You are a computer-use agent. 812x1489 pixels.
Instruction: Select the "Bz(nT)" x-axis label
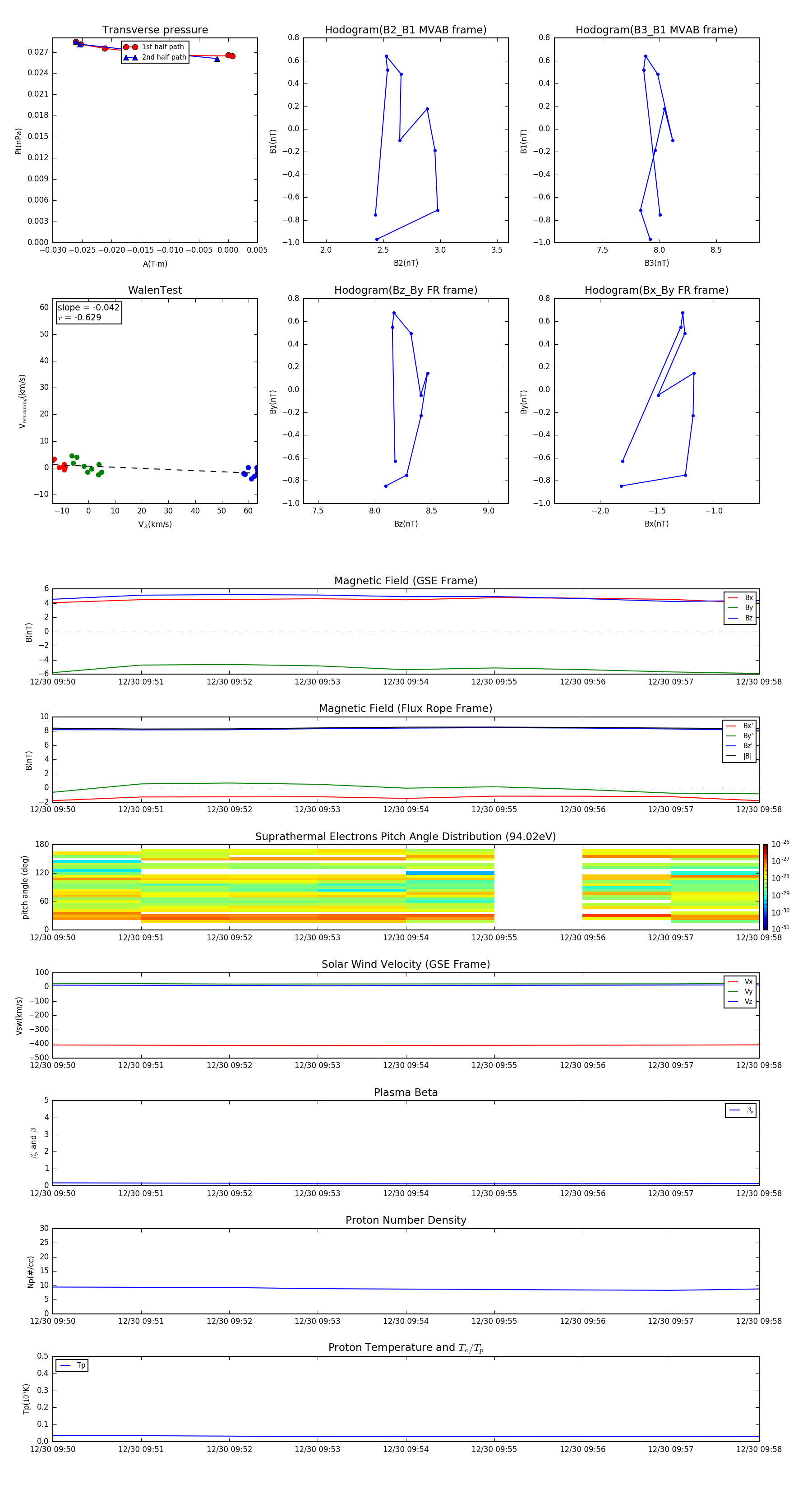[x=406, y=524]
